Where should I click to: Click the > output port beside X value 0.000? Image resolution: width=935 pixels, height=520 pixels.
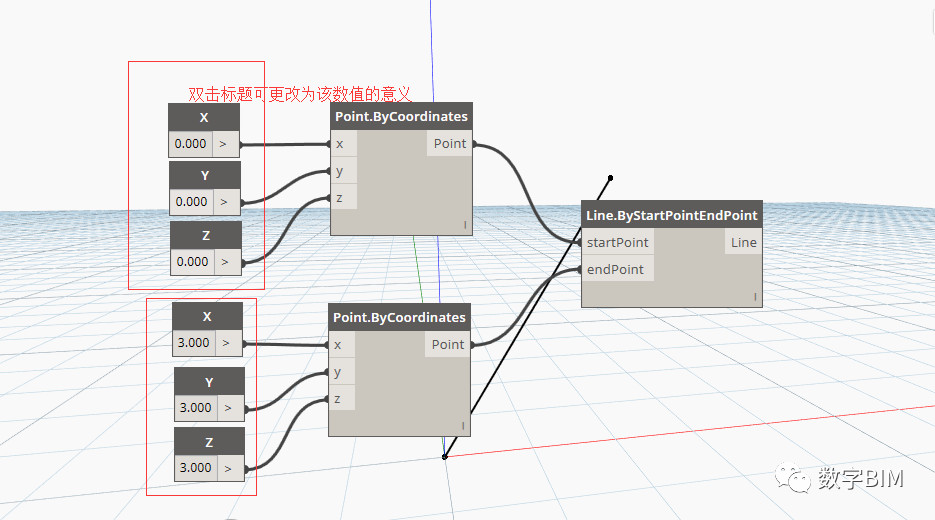226,144
